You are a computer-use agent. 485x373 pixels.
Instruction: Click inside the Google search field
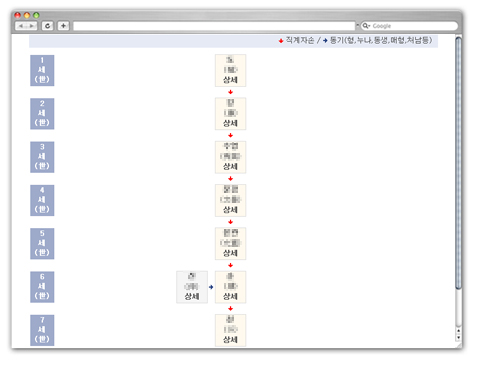tap(409, 26)
